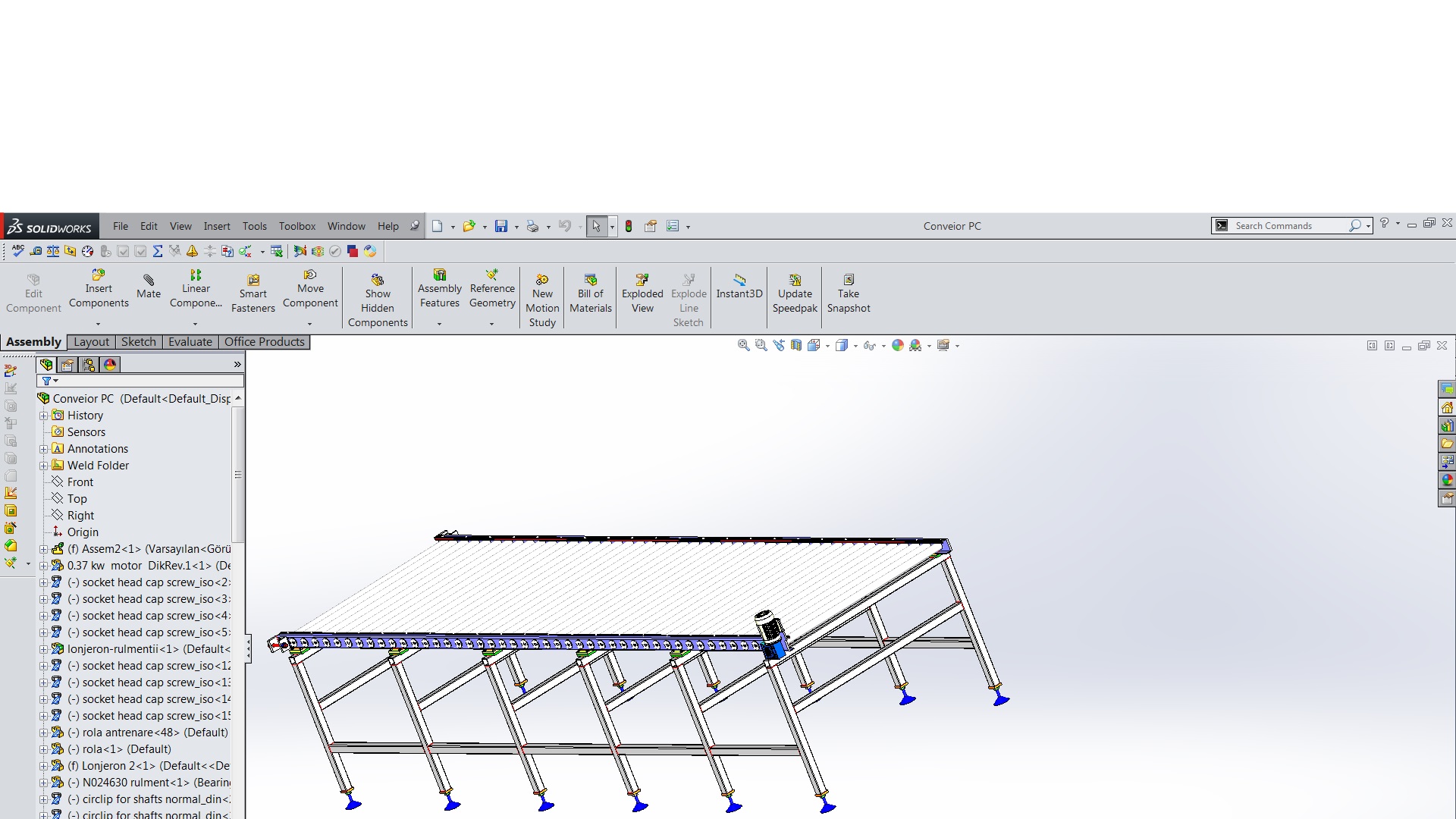This screenshot has width=1456, height=819.
Task: Open the Insert Components dropdown arrow
Action: [98, 324]
